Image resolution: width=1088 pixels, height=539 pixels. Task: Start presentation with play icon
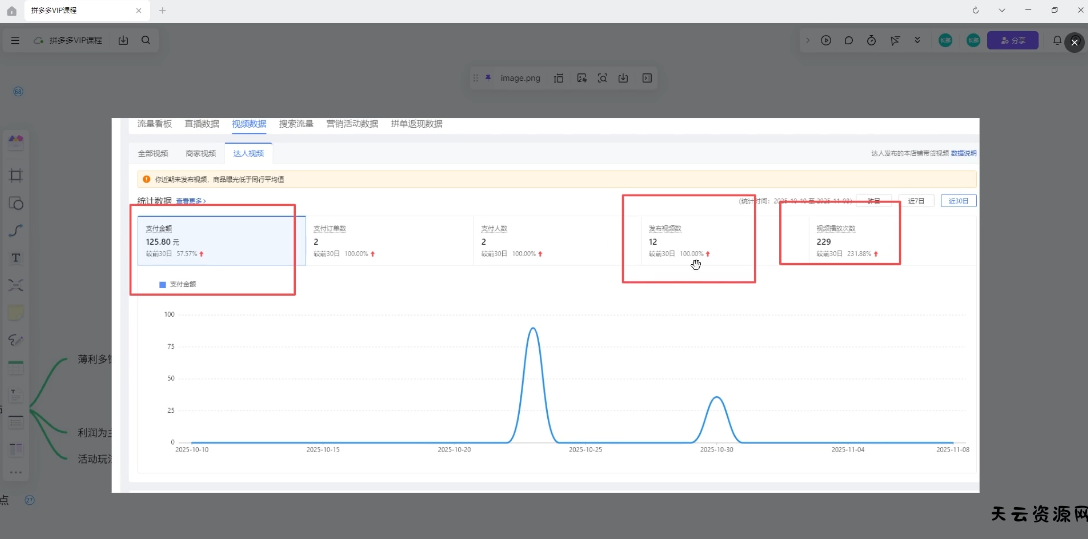(826, 41)
